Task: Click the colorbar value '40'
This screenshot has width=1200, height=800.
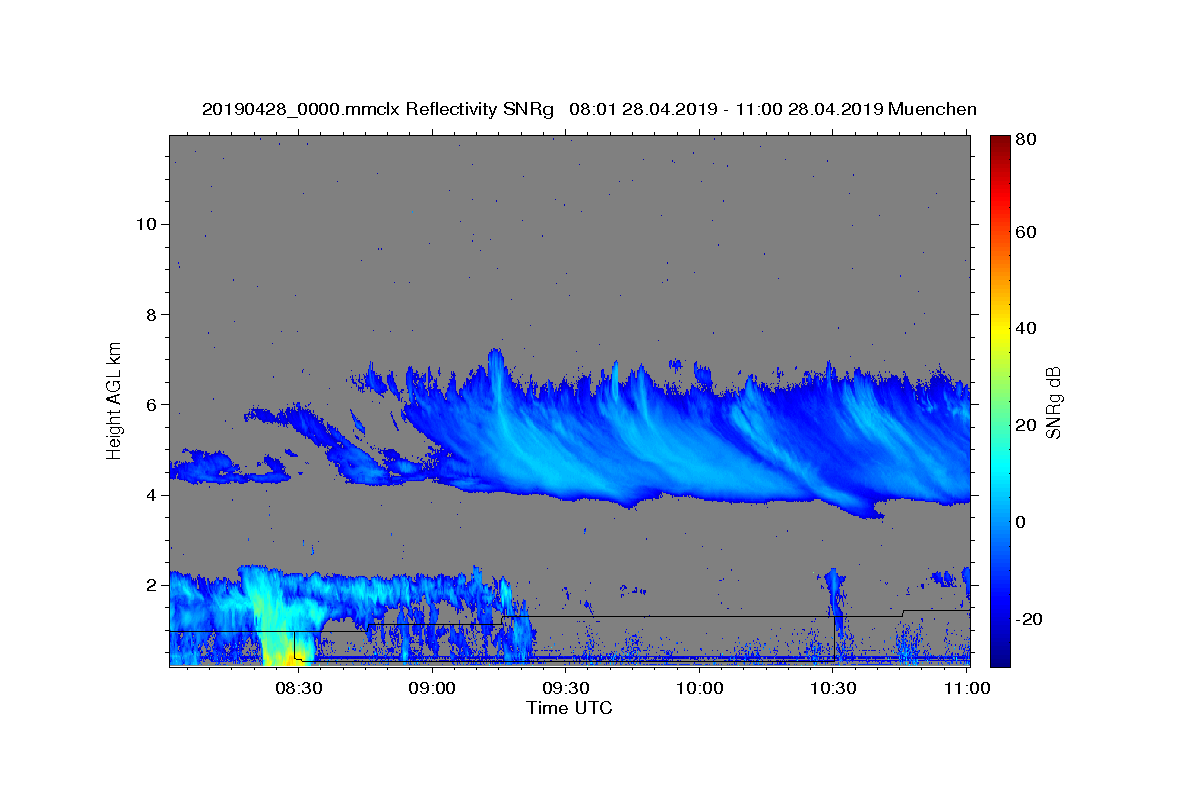Action: click(1024, 328)
